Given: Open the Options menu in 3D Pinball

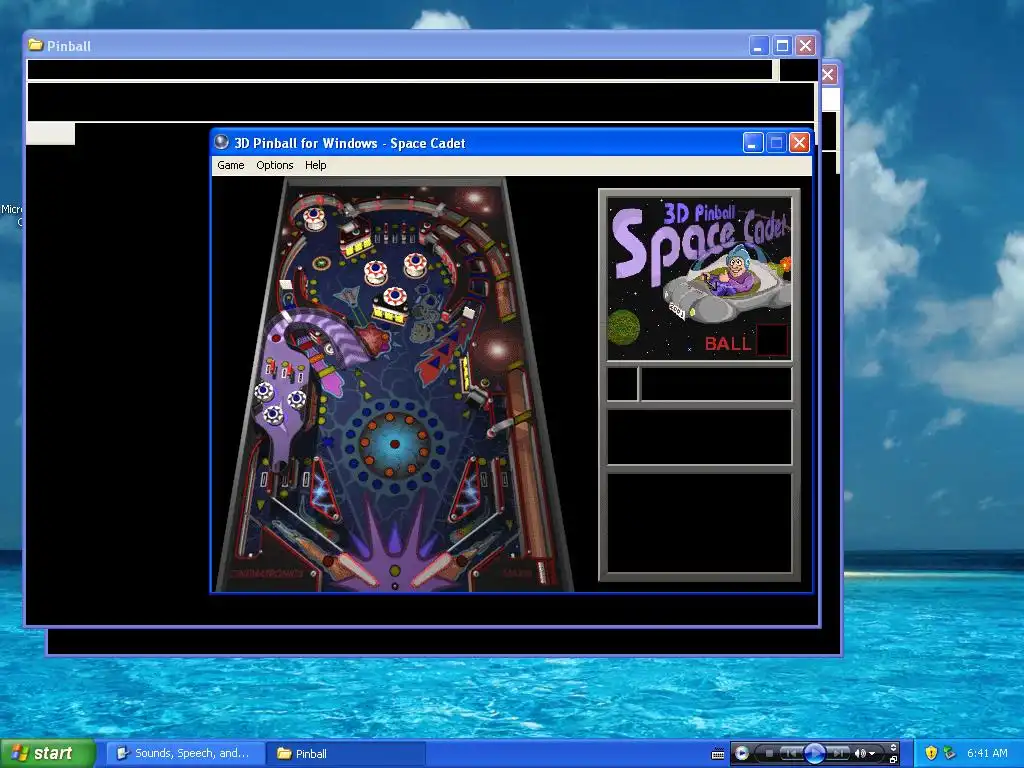Looking at the screenshot, I should coord(274,165).
